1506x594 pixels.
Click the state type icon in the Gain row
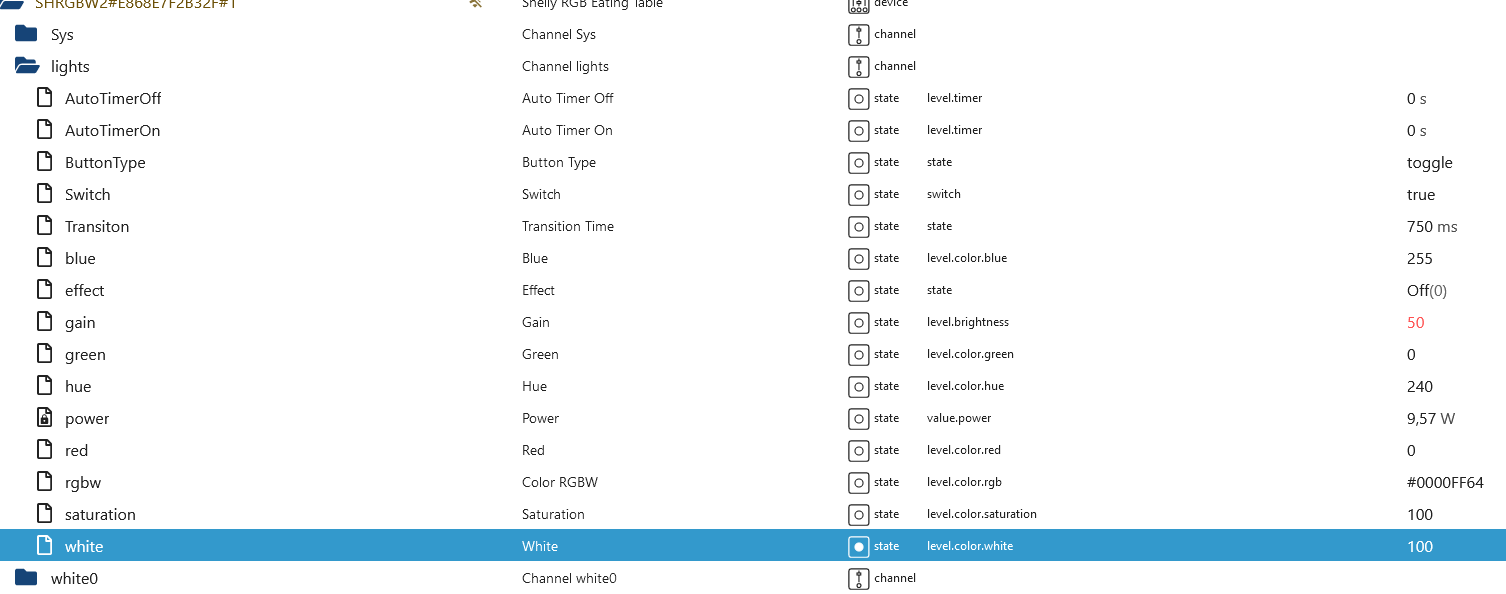(858, 323)
